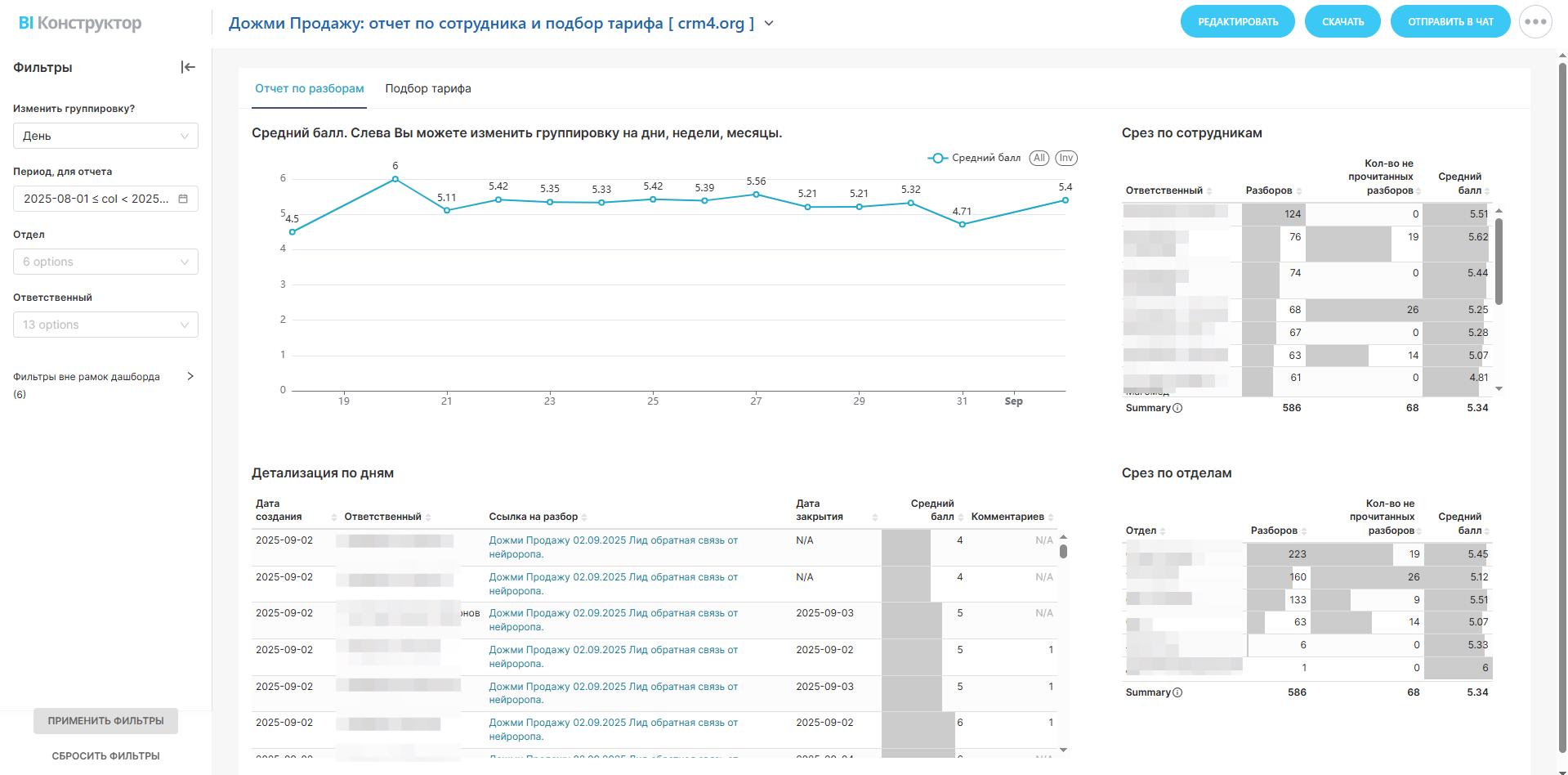The width and height of the screenshot is (1568, 775).
Task: Collapse the Фильтры sidebar panel
Action: (x=188, y=67)
